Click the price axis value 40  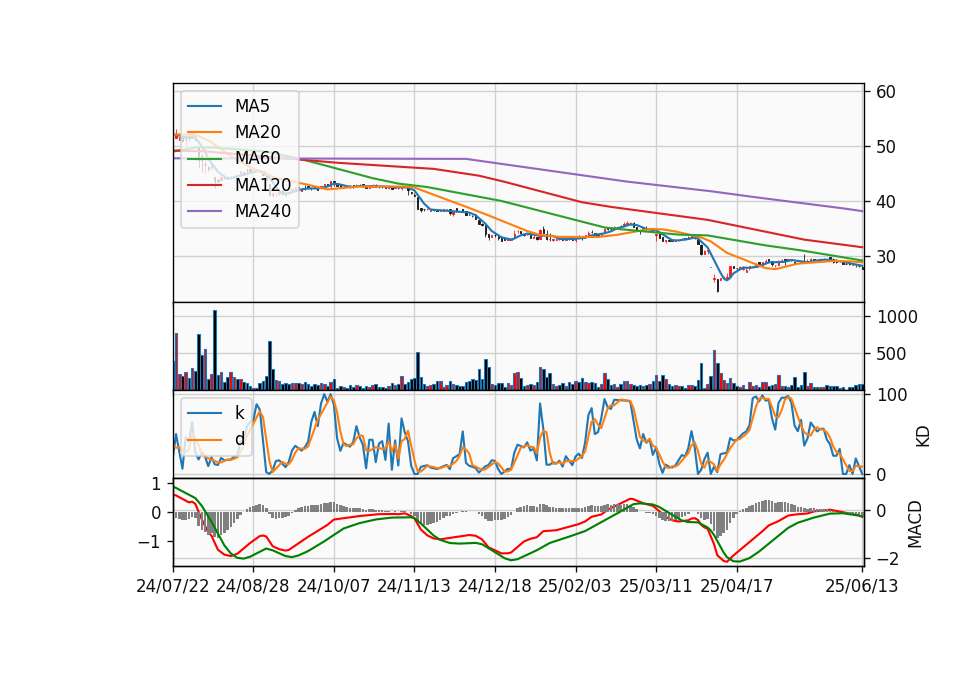pyautogui.click(x=886, y=201)
